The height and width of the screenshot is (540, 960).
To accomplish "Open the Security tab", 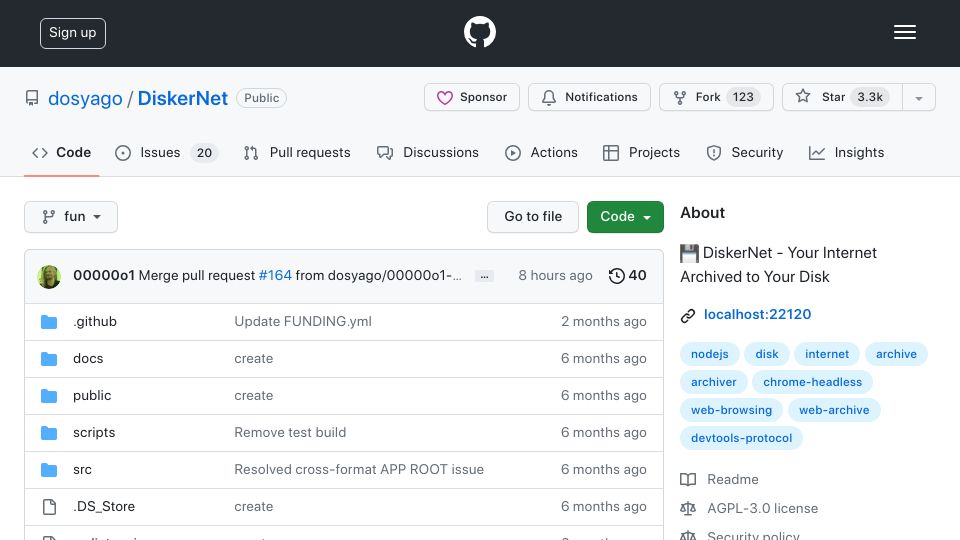I will [744, 152].
